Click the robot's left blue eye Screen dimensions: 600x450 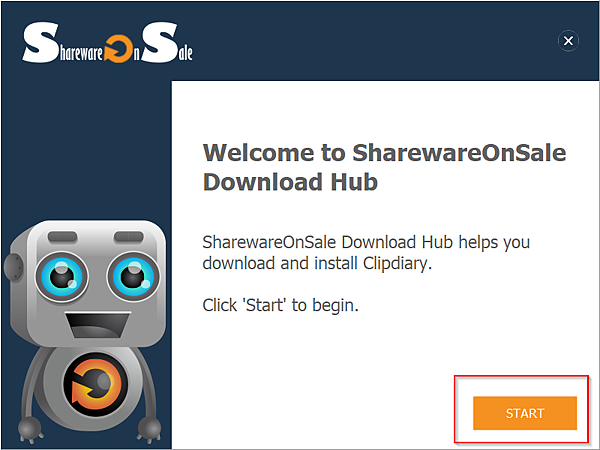pyautogui.click(x=62, y=276)
